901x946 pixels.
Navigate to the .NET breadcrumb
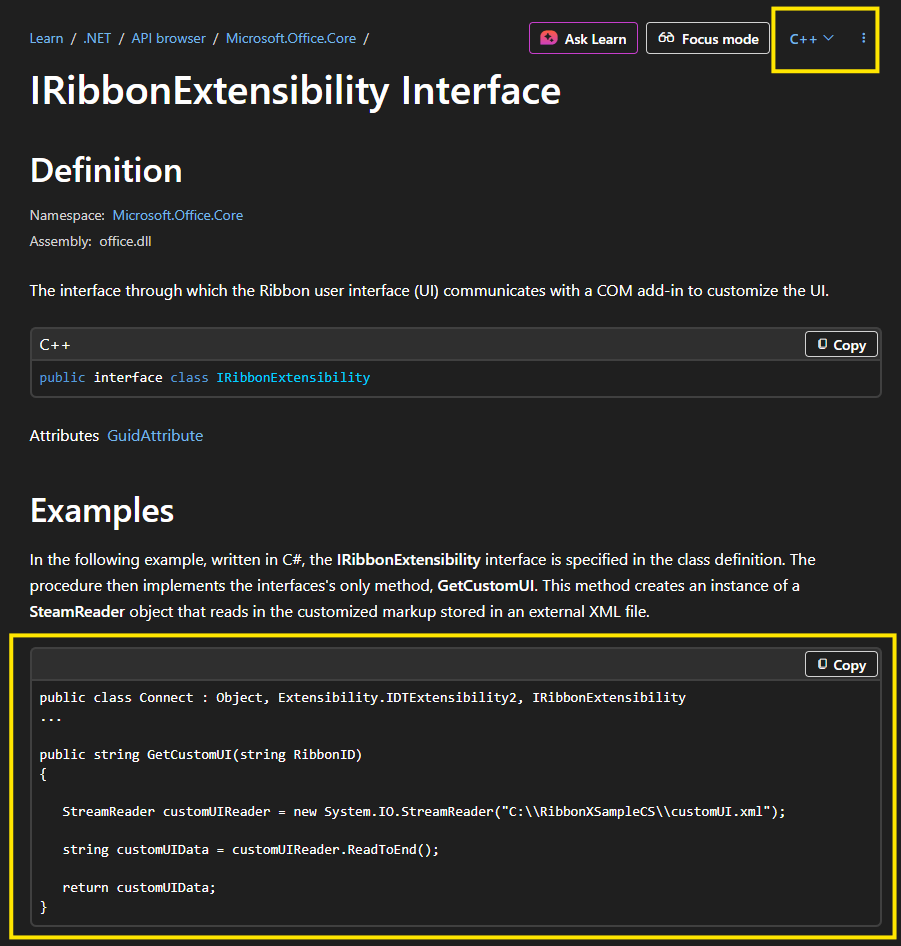pos(97,39)
